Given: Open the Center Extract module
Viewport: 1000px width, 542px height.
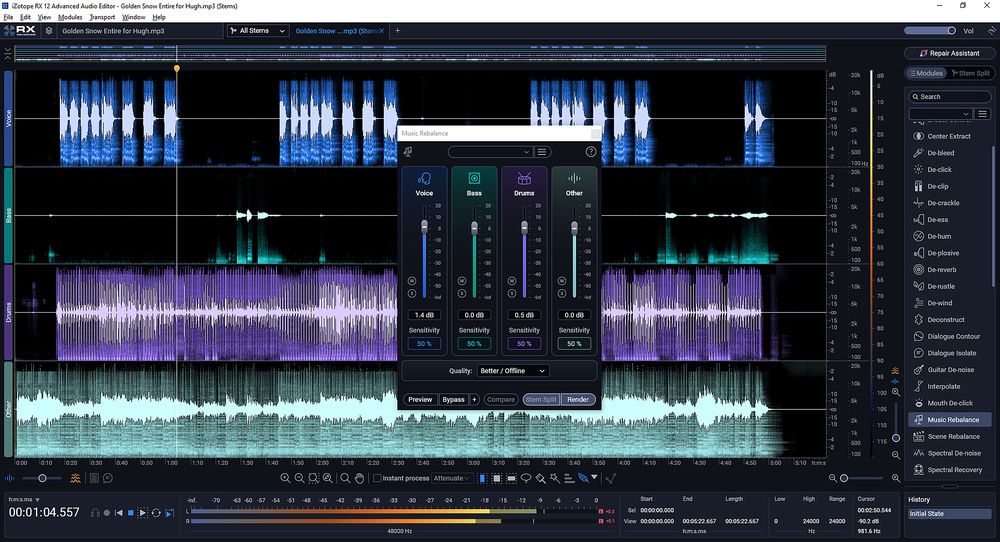Looking at the screenshot, I should [949, 136].
